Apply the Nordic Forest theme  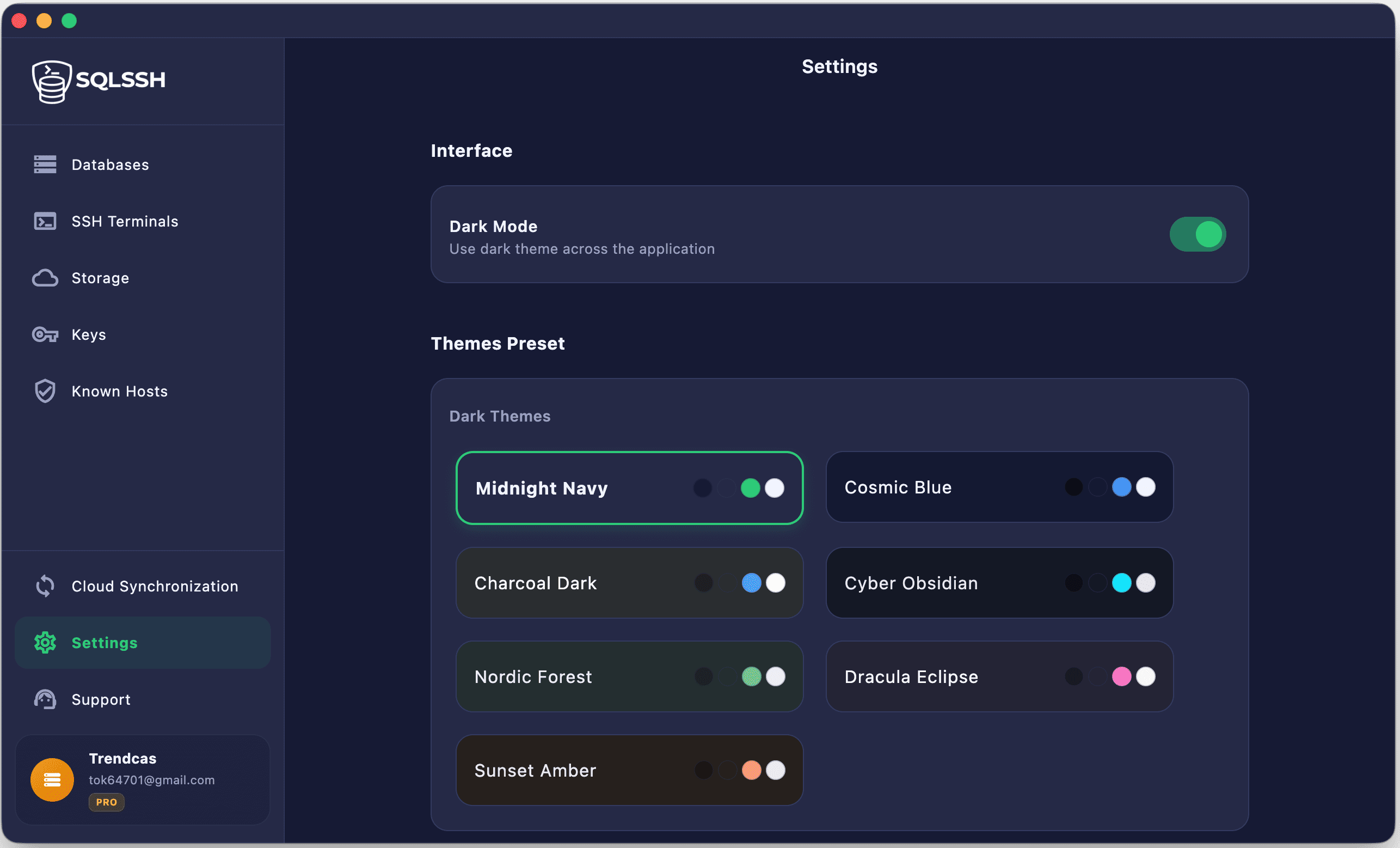coord(630,676)
